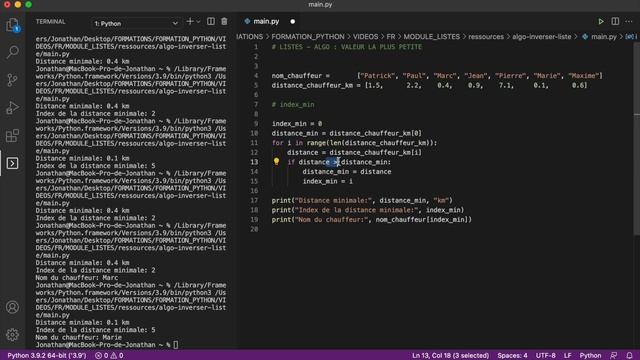Click the lightbulb code action on line 13
This screenshot has width=640, height=360.
[x=276, y=162]
